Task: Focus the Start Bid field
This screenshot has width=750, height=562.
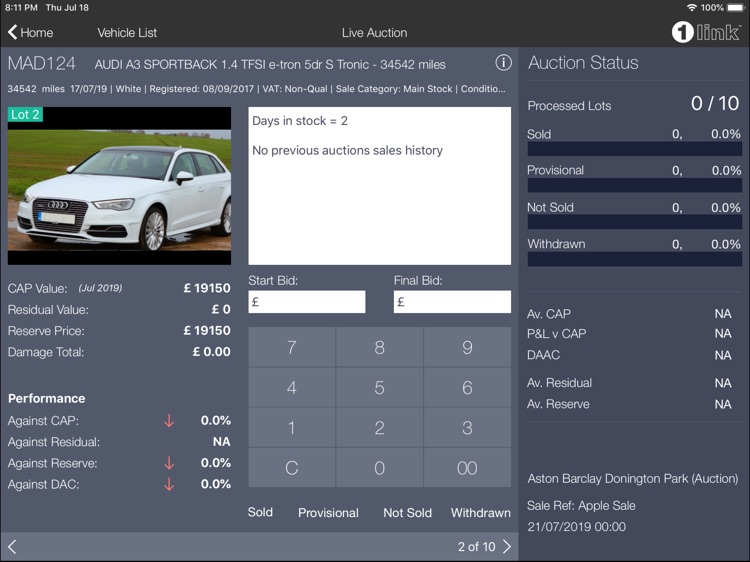Action: 307,302
